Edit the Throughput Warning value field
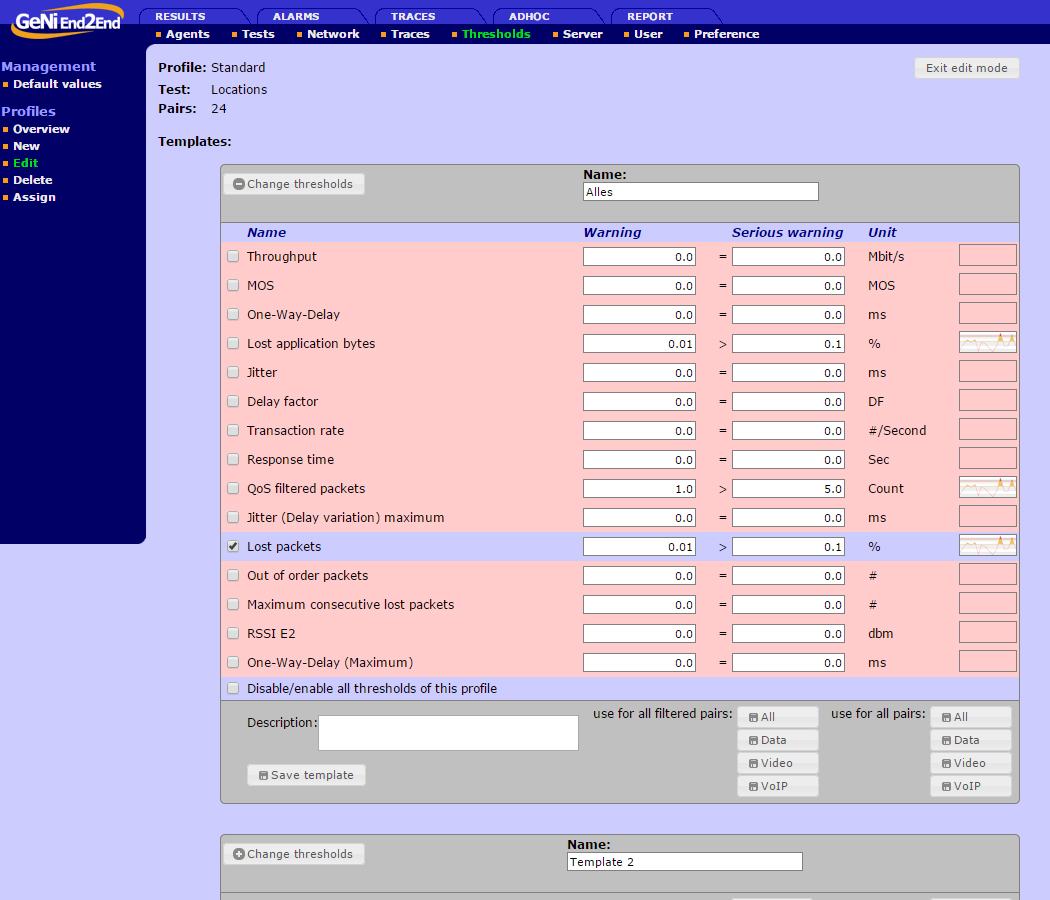Viewport: 1050px width, 900px height. [x=639, y=256]
